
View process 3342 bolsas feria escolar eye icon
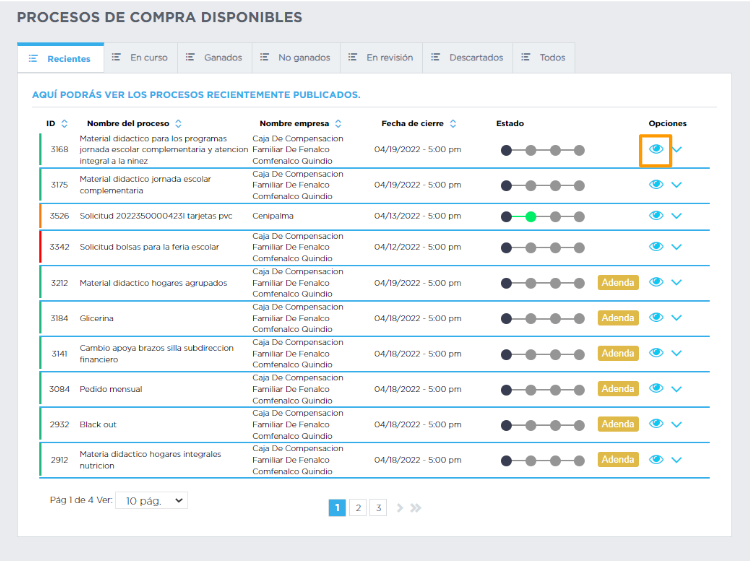656,247
